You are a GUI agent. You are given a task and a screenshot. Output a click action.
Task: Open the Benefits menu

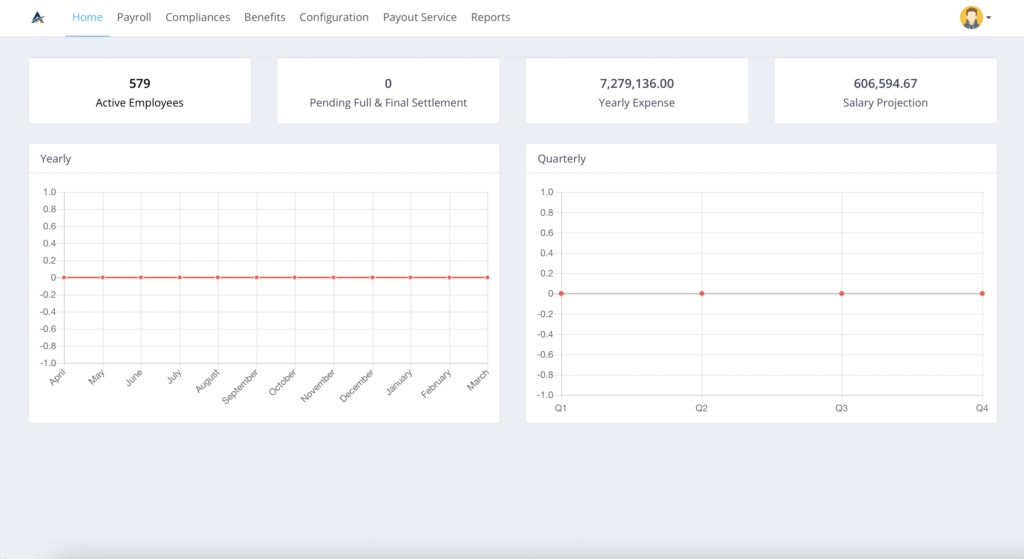[264, 17]
